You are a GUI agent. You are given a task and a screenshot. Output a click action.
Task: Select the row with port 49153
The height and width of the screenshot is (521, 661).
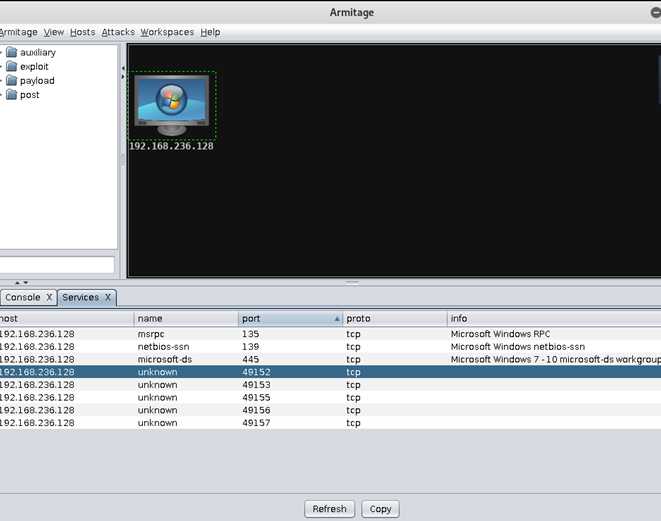[330, 384]
